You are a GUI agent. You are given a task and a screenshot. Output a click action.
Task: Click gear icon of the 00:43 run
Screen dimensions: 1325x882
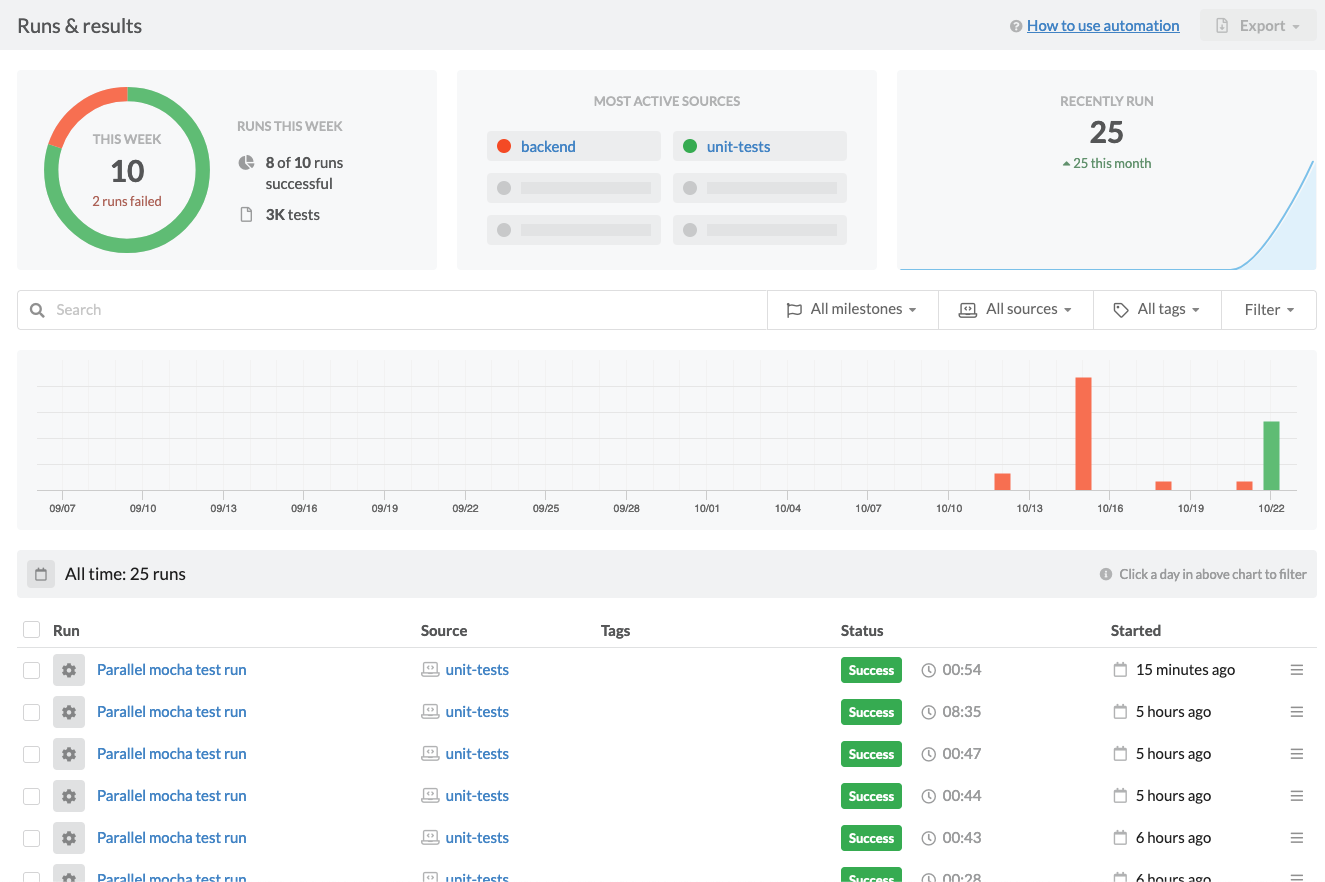[x=69, y=838]
